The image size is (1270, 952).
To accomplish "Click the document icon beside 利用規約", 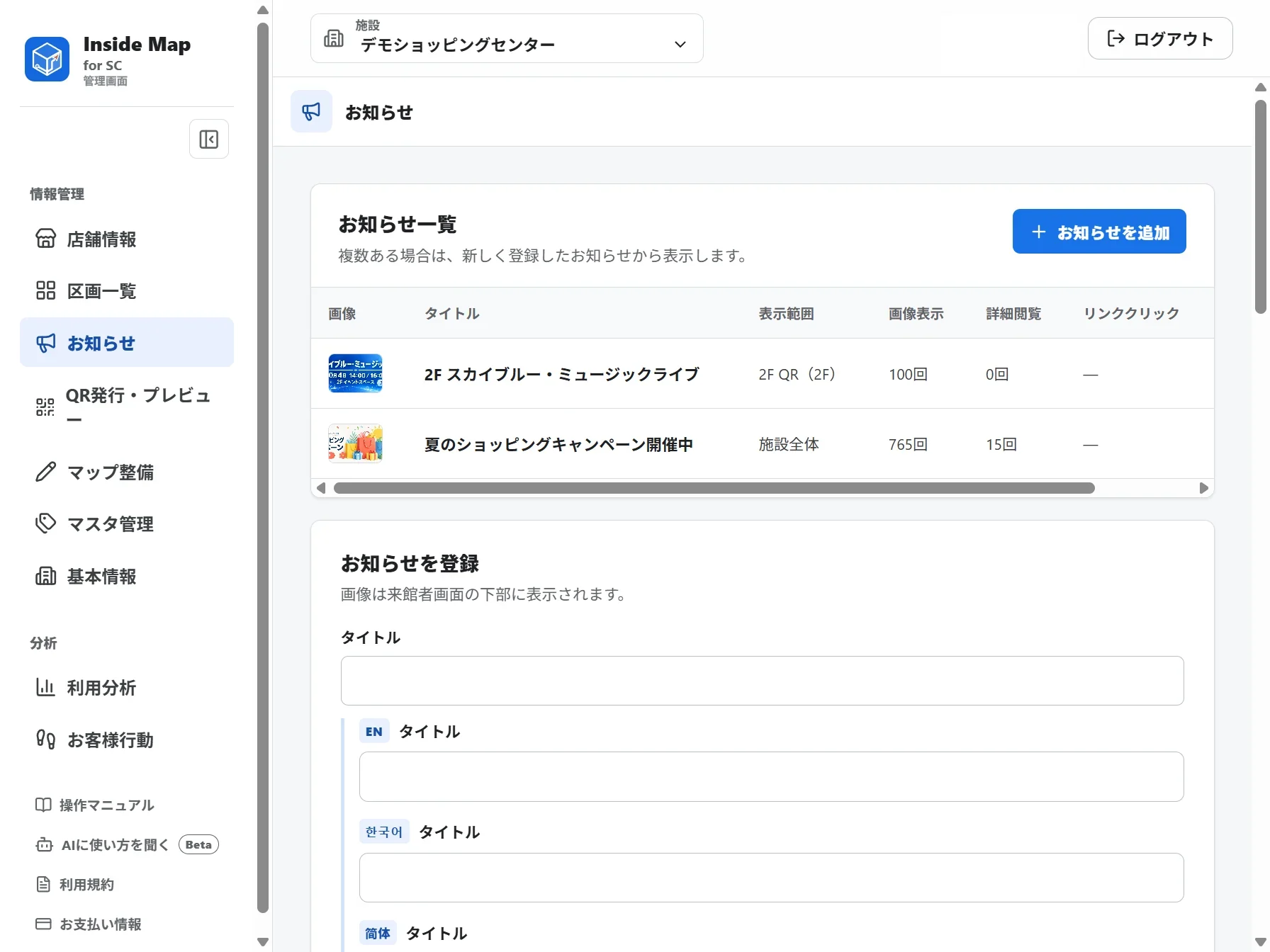I will coord(43,884).
